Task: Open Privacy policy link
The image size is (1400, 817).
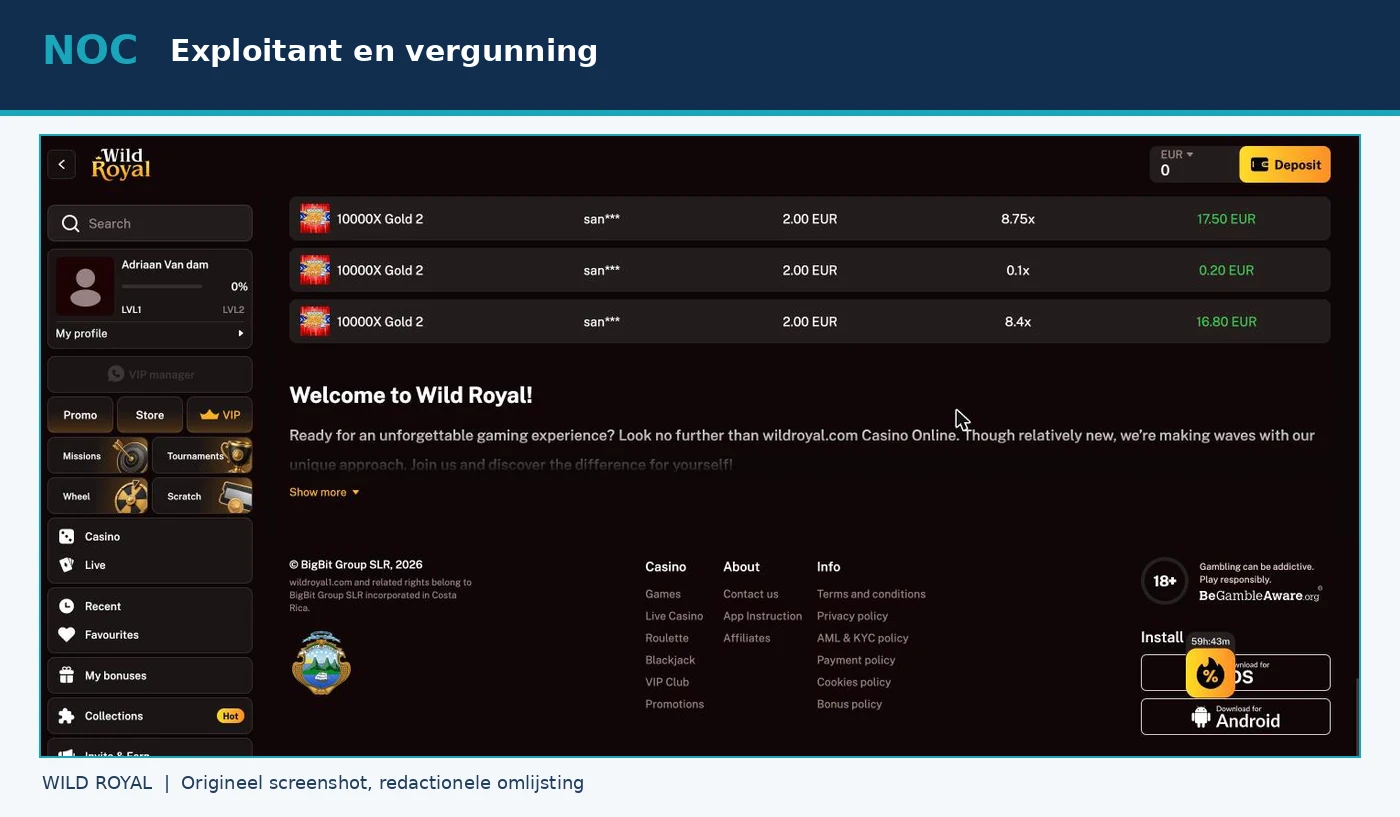Action: pyautogui.click(x=852, y=616)
